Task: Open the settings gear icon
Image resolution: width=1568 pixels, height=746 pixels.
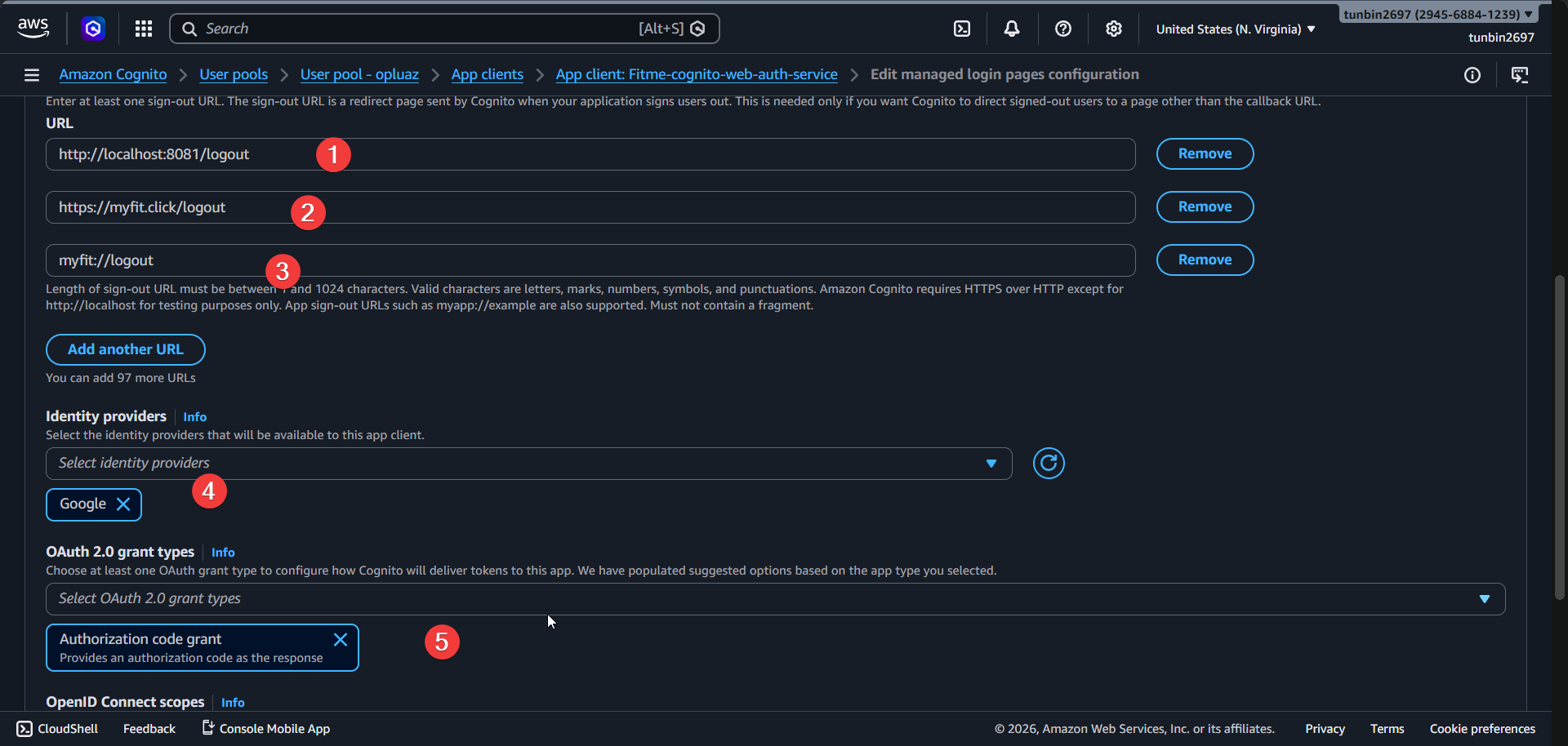Action: pos(1113,28)
